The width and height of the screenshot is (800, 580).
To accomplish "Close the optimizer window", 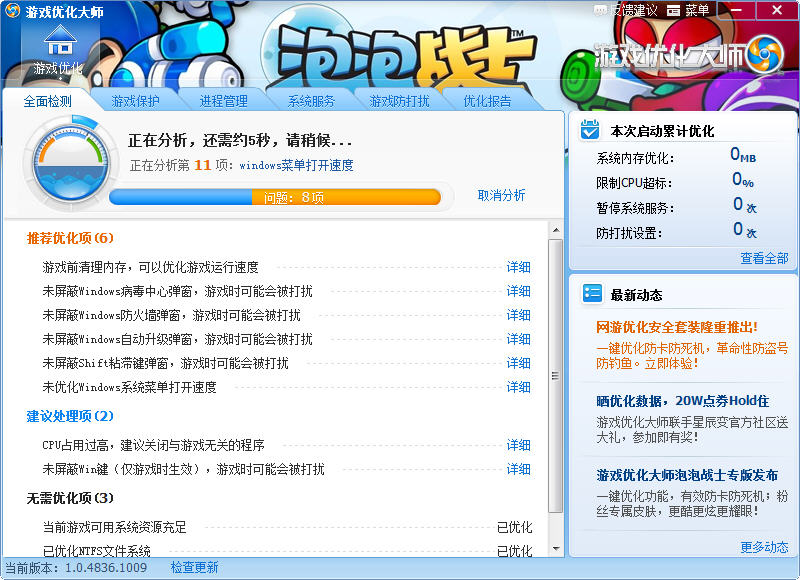I will pyautogui.click(x=777, y=10).
